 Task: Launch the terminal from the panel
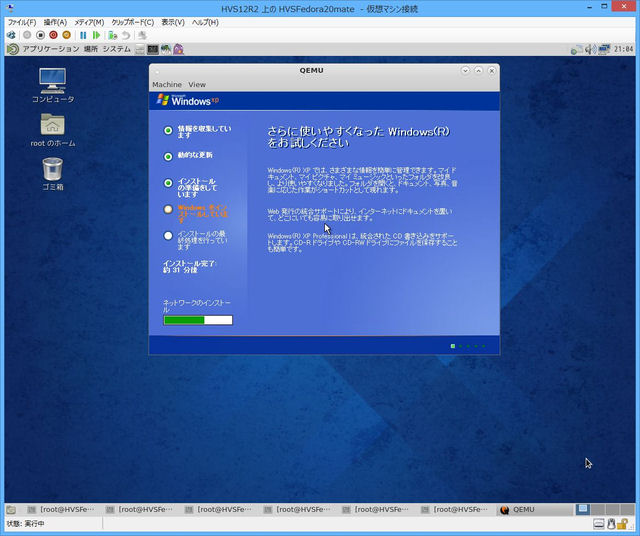(153, 49)
